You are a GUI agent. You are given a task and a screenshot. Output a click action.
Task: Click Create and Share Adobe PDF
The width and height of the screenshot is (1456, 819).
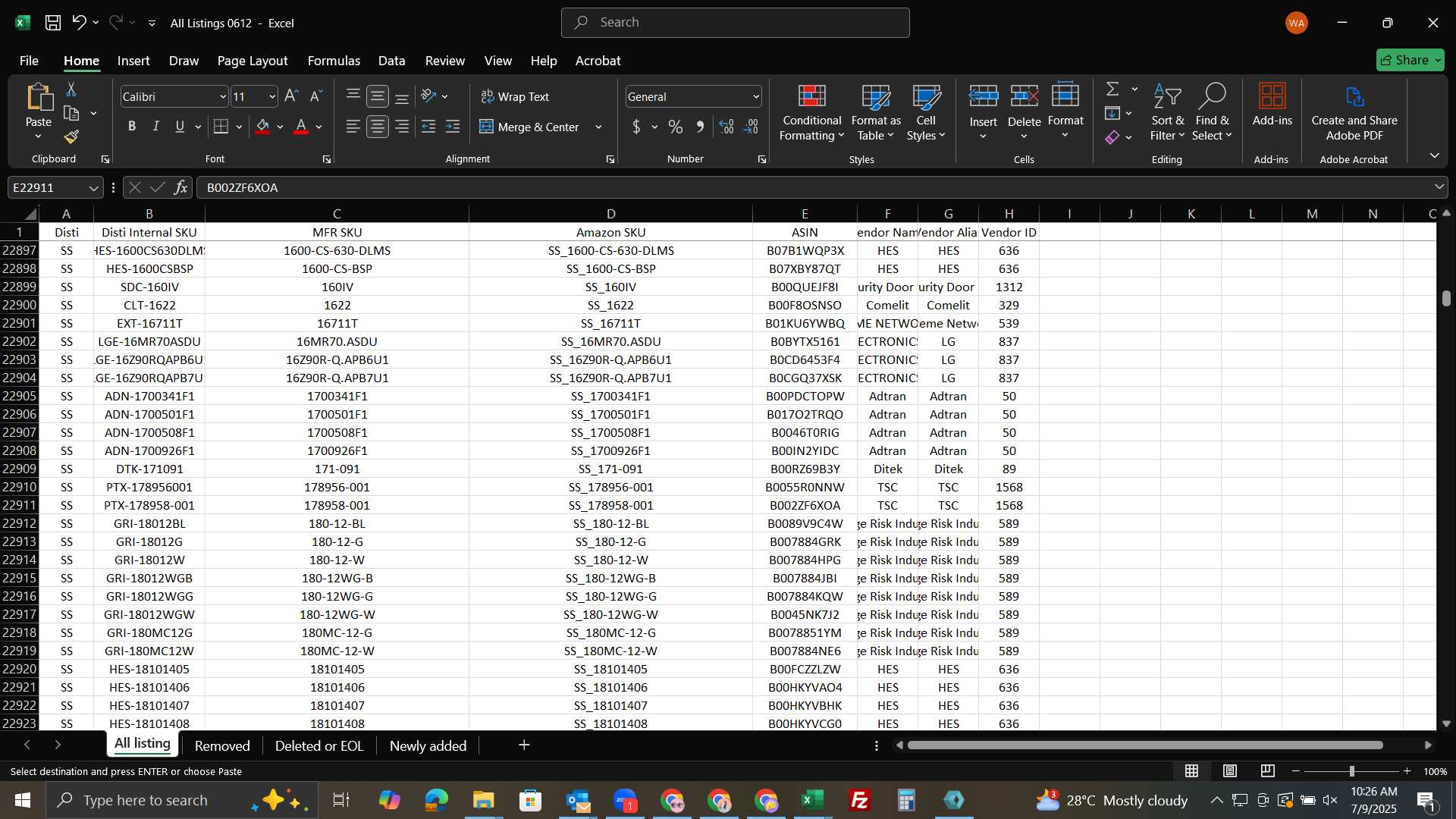pyautogui.click(x=1354, y=112)
